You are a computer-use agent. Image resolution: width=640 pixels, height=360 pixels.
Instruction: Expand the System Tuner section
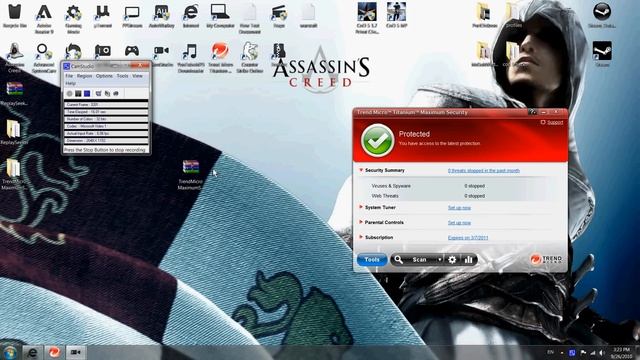click(x=361, y=207)
